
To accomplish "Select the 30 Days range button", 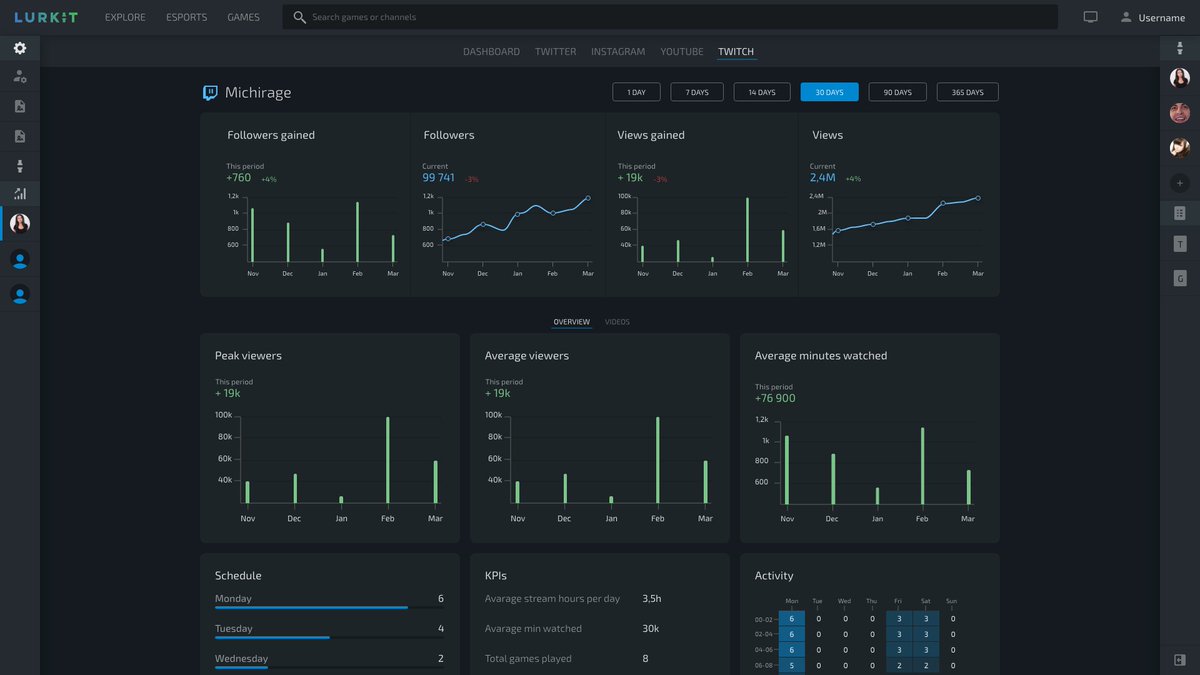I will click(829, 92).
